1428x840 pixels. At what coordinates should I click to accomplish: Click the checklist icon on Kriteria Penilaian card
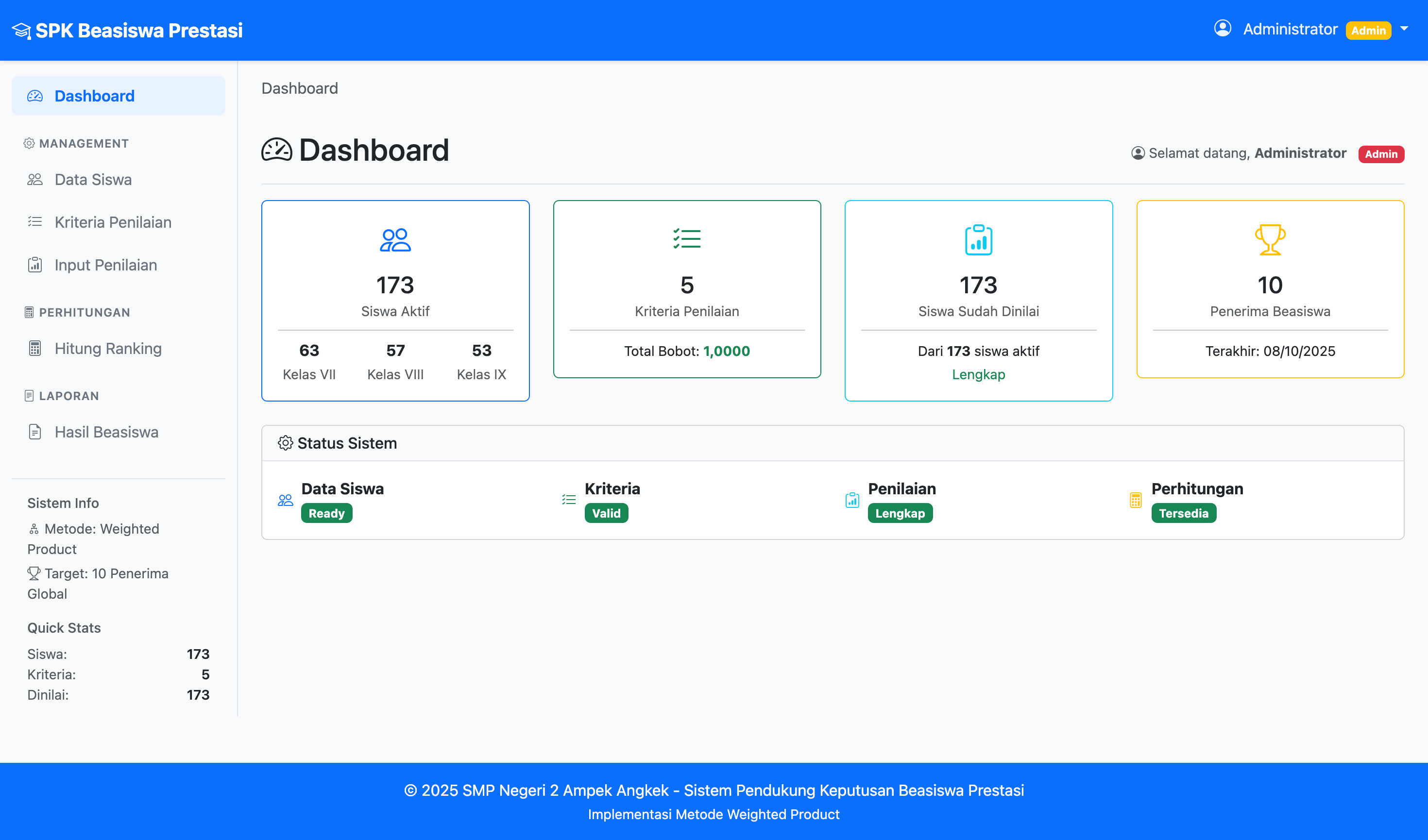pyautogui.click(x=687, y=239)
